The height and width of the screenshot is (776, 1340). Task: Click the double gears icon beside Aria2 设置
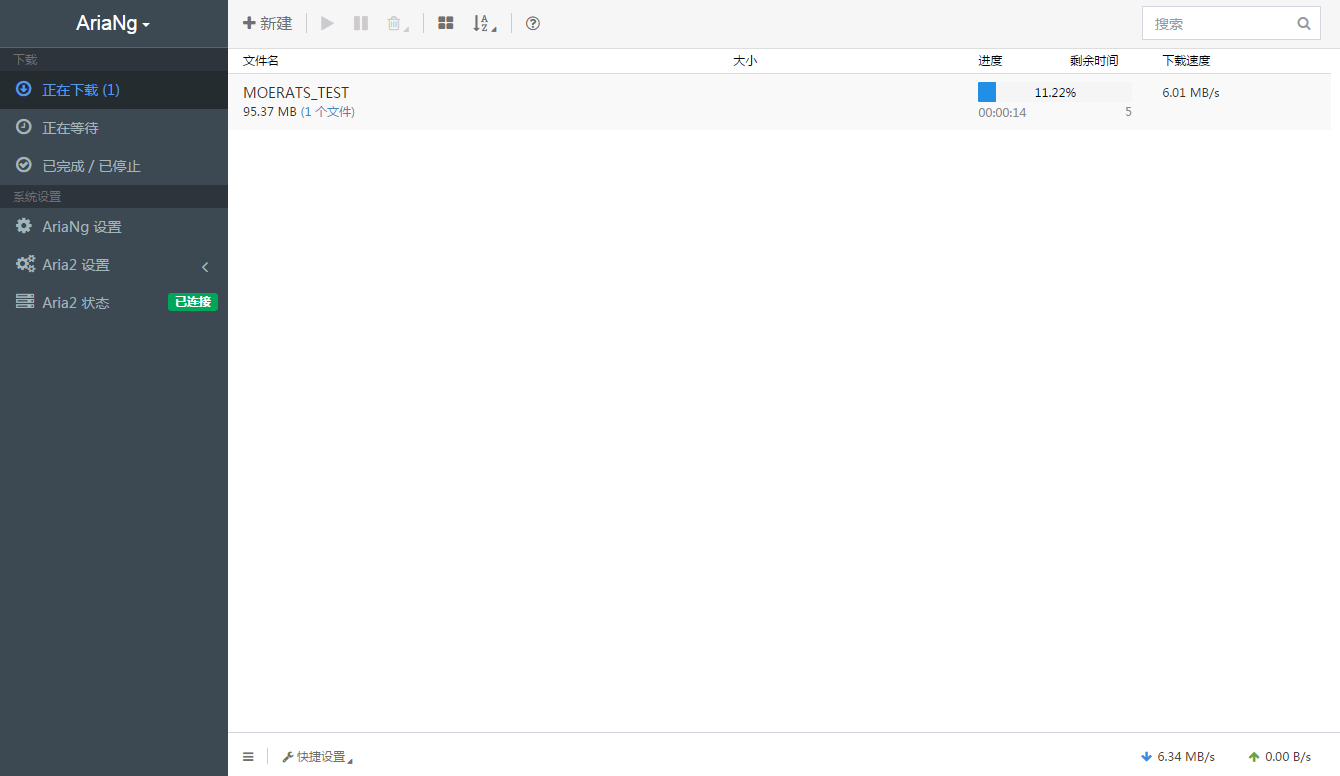coord(25,264)
